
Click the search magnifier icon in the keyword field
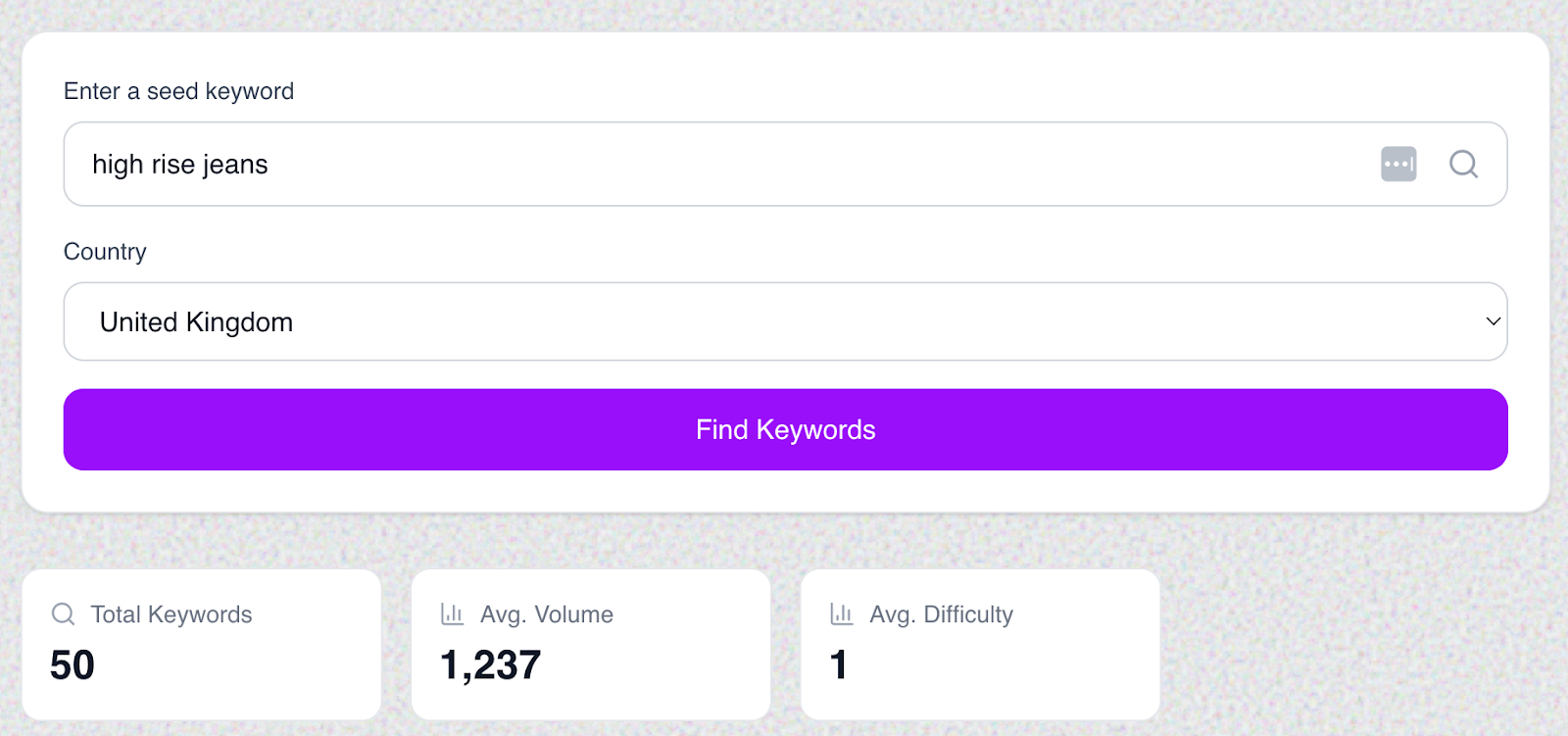click(1462, 164)
